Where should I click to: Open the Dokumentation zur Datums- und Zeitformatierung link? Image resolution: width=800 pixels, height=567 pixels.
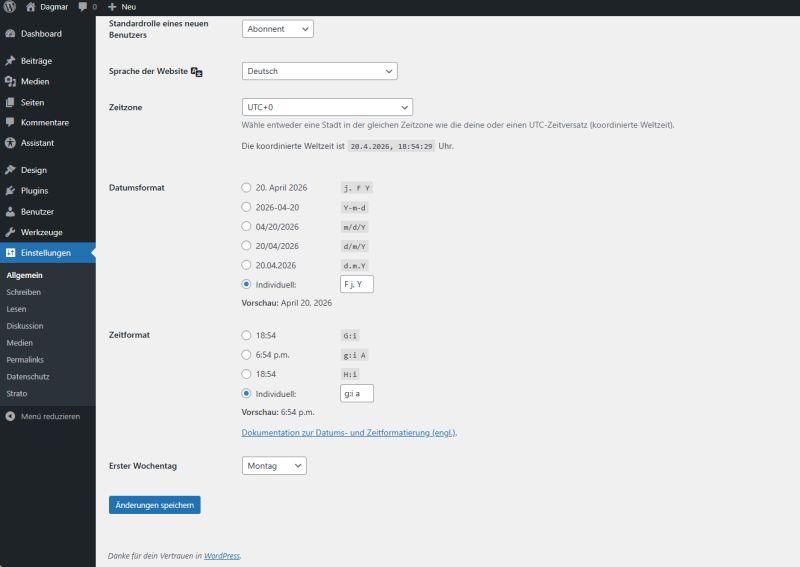[x=349, y=433]
